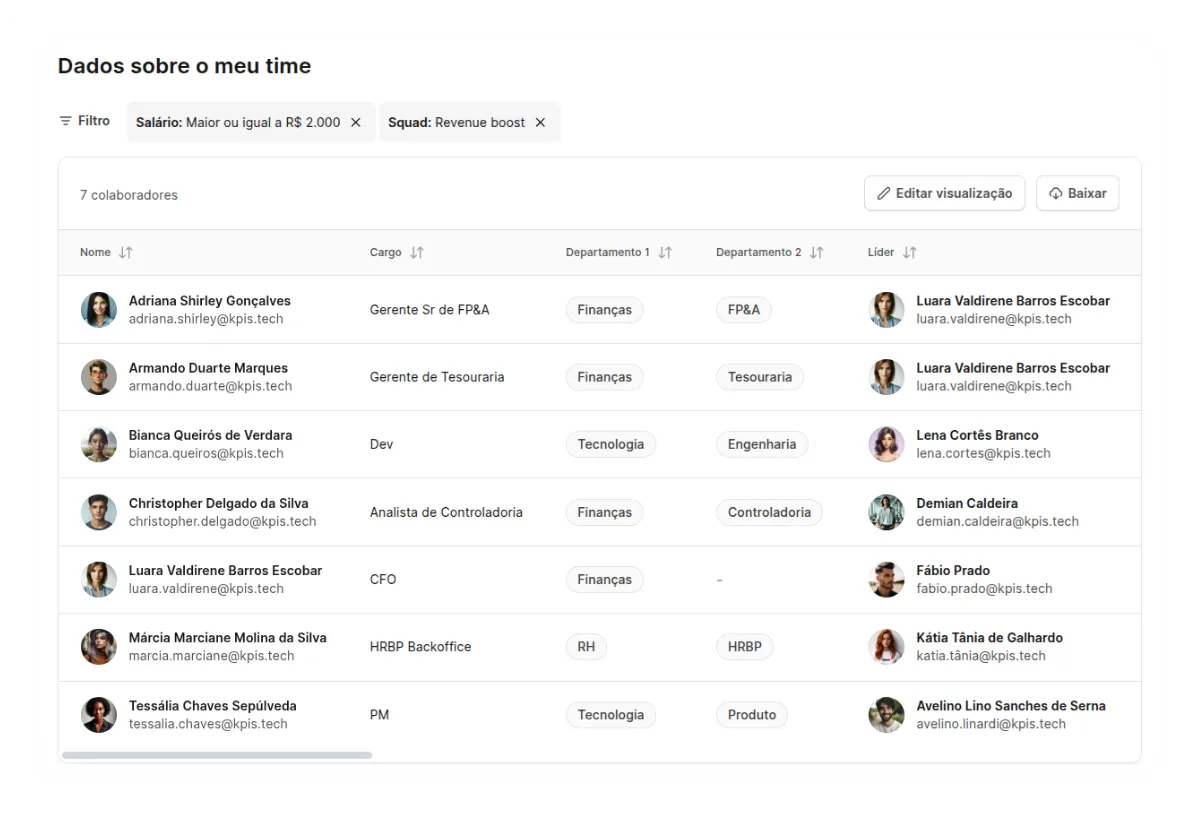Viewport: 1201px width, 816px height.
Task: Select name Tessália Chaves Sepúlveda
Action: tap(213, 706)
